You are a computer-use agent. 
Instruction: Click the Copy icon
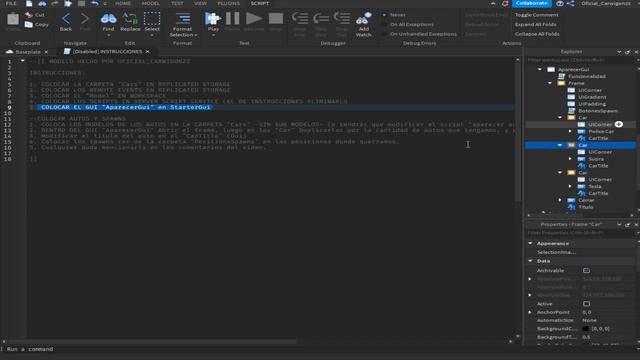[29, 24]
